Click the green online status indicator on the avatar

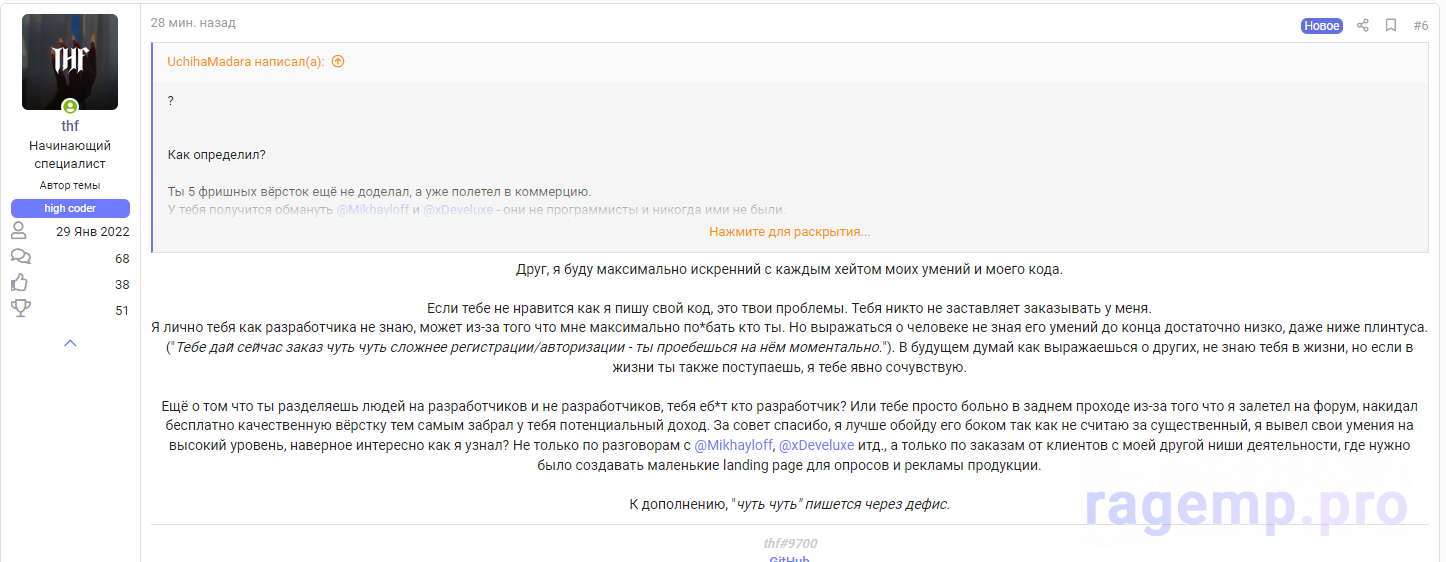(x=70, y=106)
